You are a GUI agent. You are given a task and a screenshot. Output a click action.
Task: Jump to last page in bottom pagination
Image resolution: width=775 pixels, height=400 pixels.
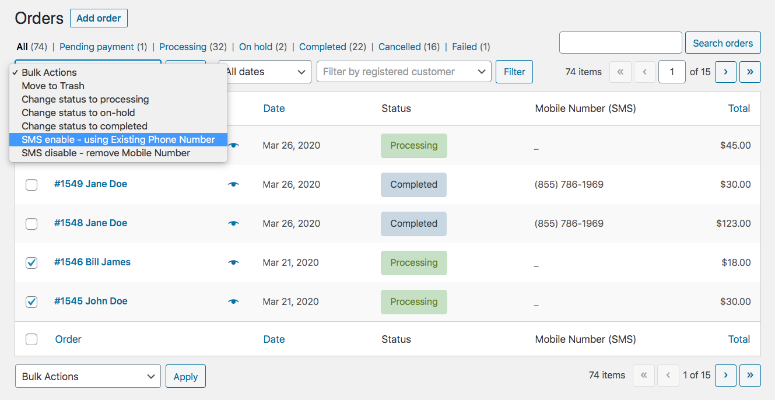click(x=750, y=375)
